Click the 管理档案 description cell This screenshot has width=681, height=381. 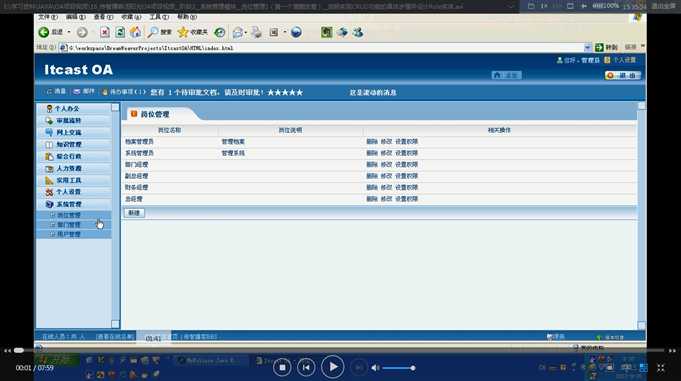pyautogui.click(x=233, y=142)
